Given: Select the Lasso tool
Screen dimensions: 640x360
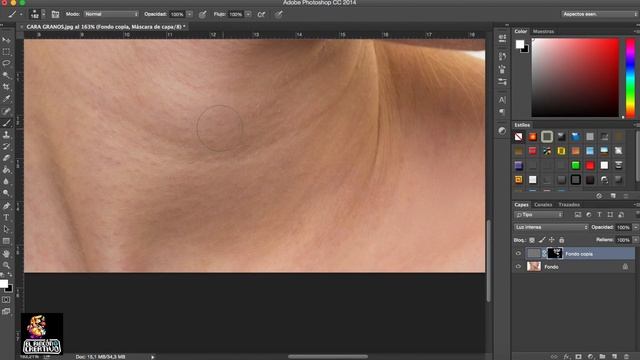Looking at the screenshot, I should point(6,63).
